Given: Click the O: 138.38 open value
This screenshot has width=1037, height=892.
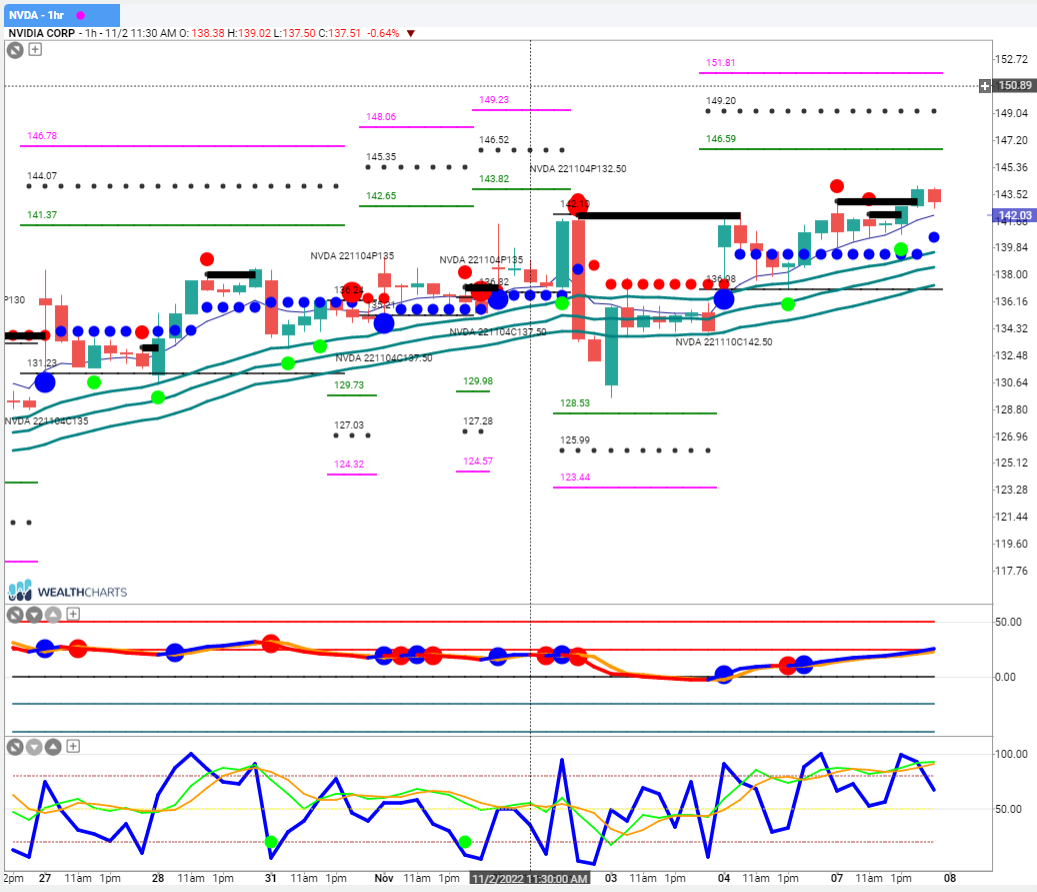Looking at the screenshot, I should 202,33.
